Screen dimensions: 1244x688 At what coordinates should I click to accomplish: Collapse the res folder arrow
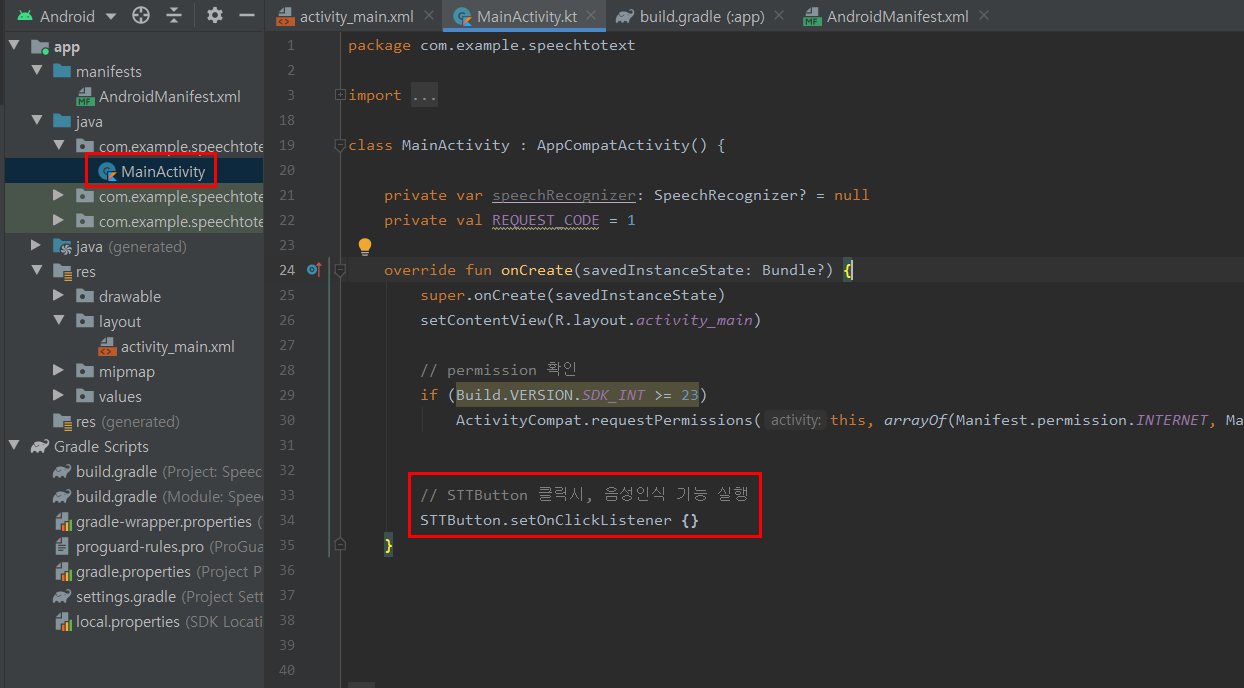tap(37, 272)
